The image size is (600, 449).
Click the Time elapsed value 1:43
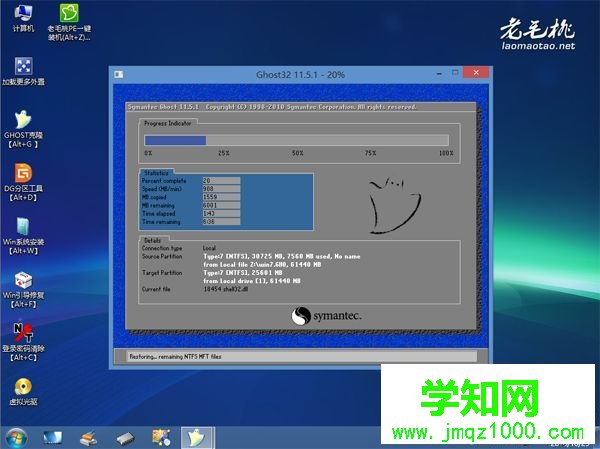pyautogui.click(x=221, y=214)
